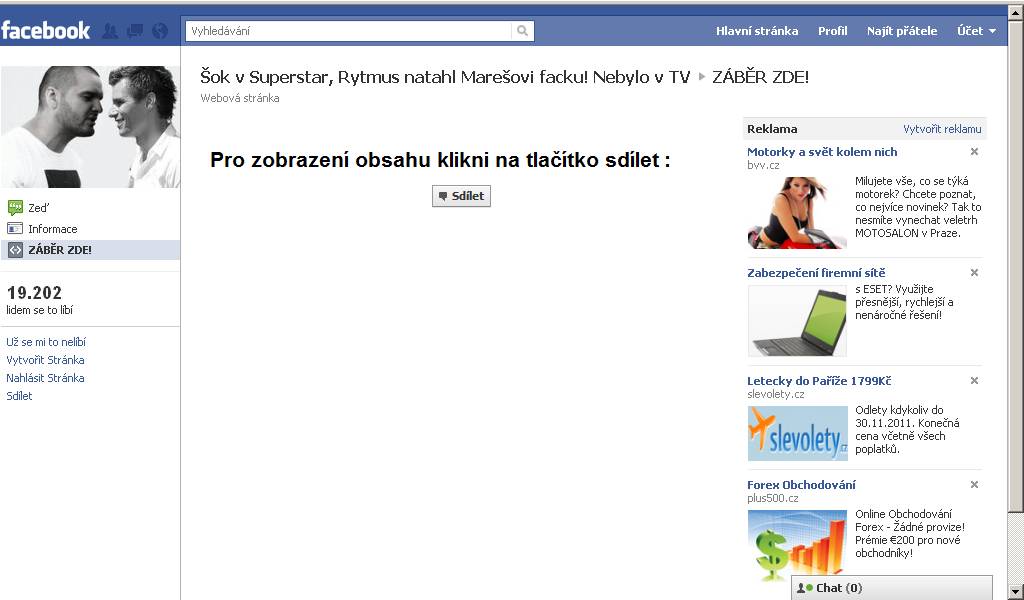Click the Zeď wall icon

click(x=15, y=208)
